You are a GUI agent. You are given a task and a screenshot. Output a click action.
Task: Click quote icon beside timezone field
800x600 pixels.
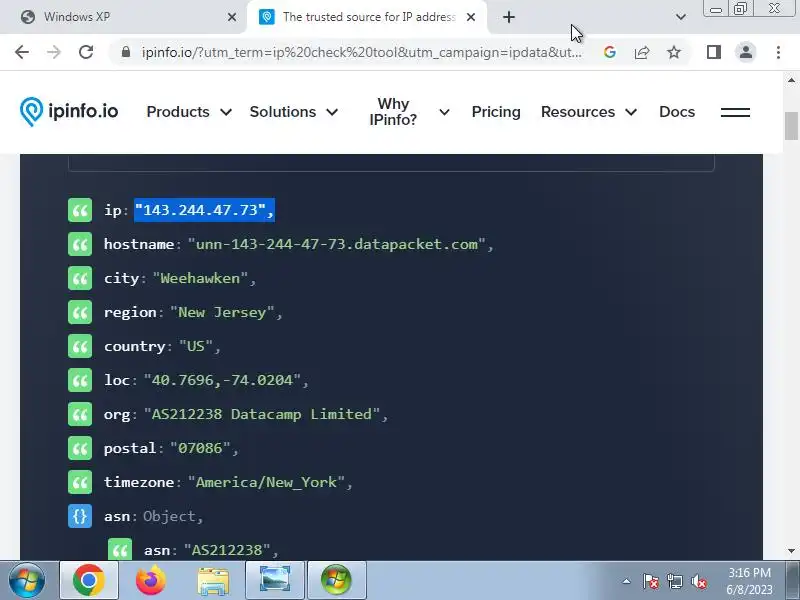point(80,483)
